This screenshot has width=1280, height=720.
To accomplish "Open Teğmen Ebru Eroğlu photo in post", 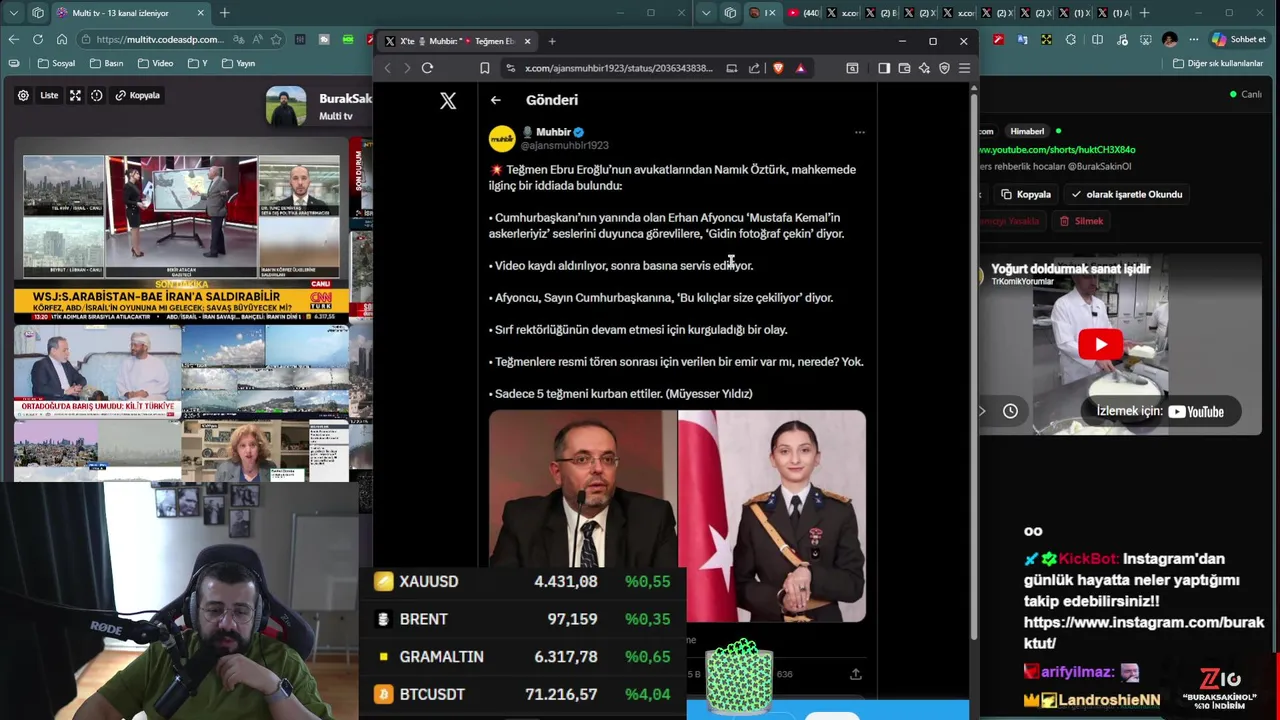I will [772, 515].
